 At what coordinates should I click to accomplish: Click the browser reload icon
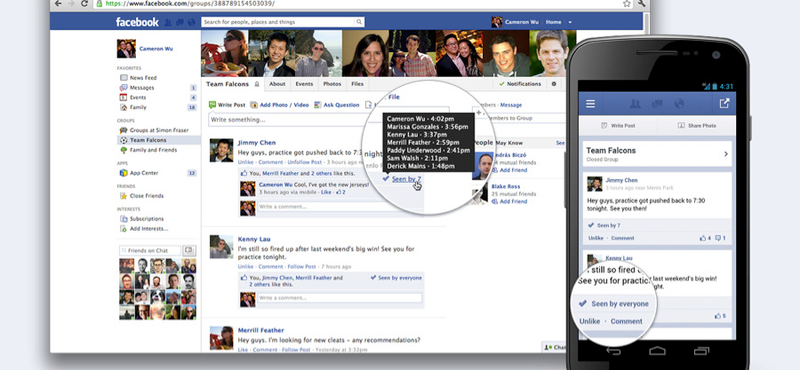pyautogui.click(x=85, y=3)
